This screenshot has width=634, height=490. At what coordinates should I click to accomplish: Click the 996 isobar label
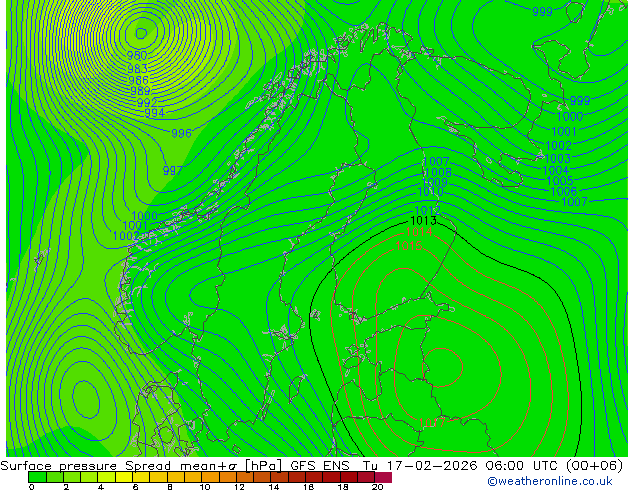[181, 133]
